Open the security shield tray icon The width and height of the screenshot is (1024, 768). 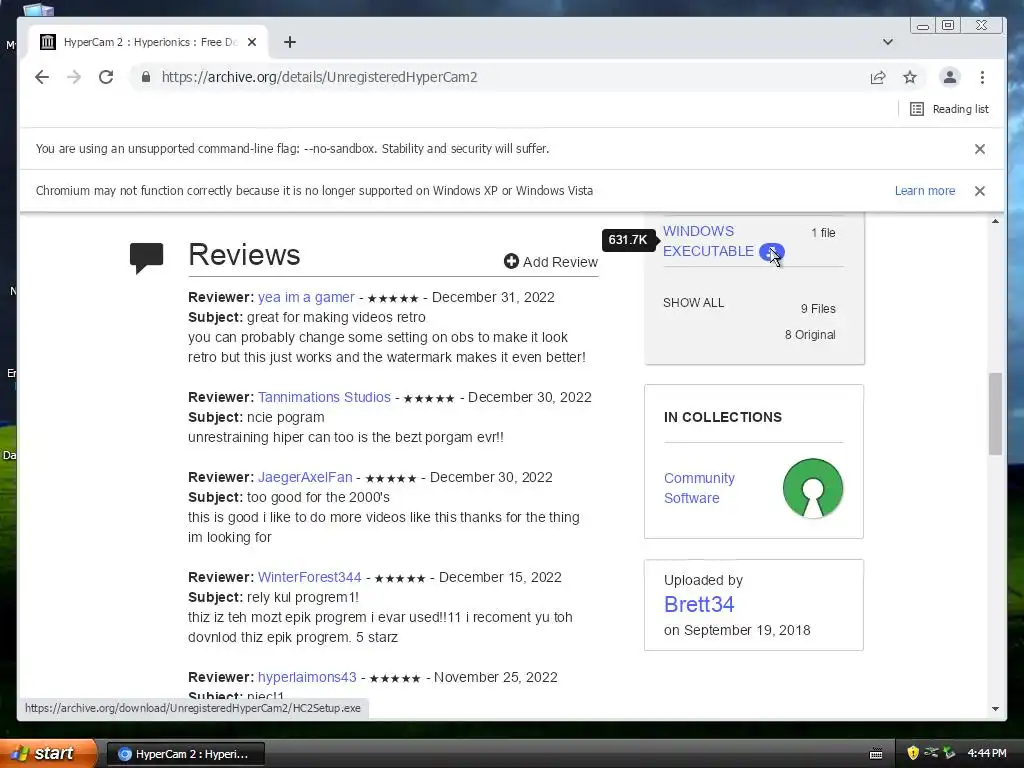(913, 754)
